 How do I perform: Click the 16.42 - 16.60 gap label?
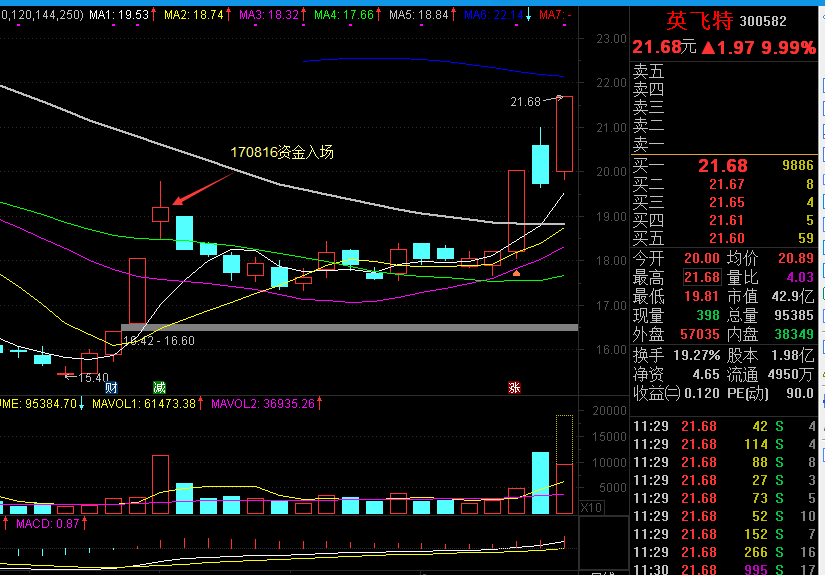point(159,340)
